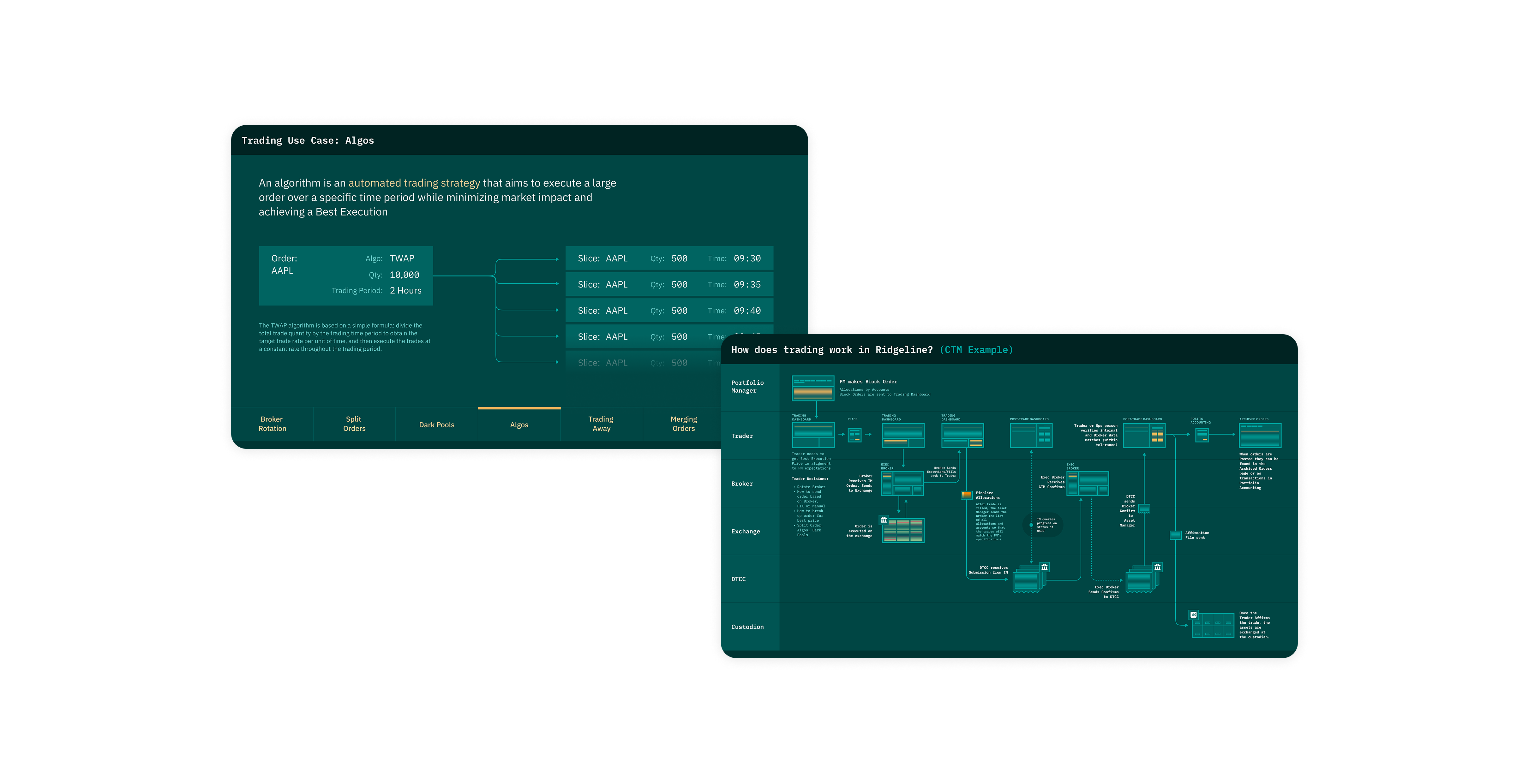
Task: Click the Affirmation File sent icon
Action: pos(1175,535)
